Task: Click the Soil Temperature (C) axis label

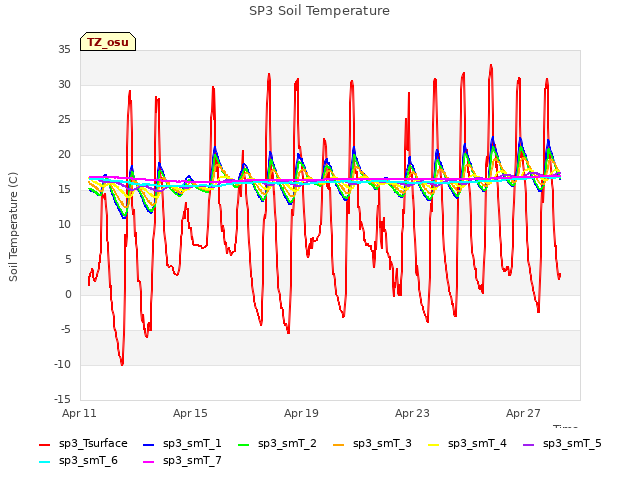Action: tap(13, 227)
